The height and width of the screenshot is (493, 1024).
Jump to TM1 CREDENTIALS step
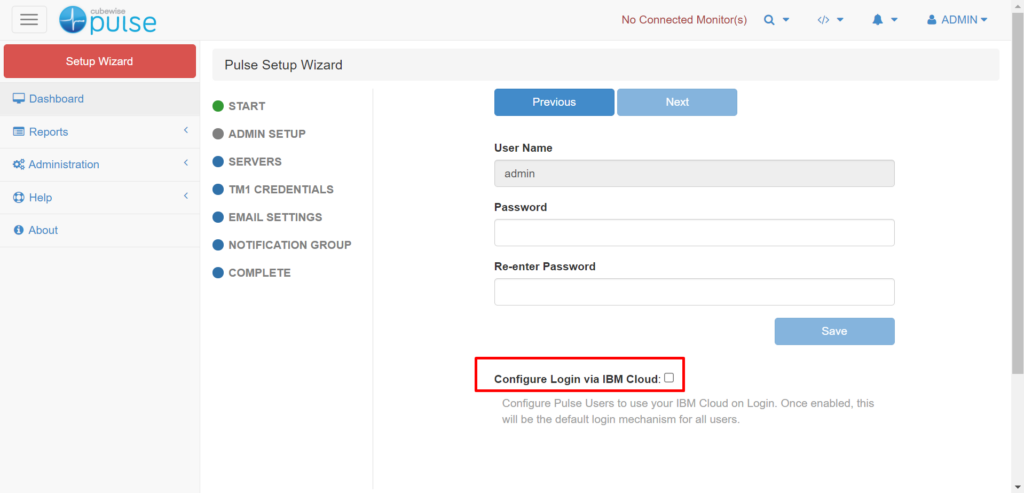click(x=280, y=189)
